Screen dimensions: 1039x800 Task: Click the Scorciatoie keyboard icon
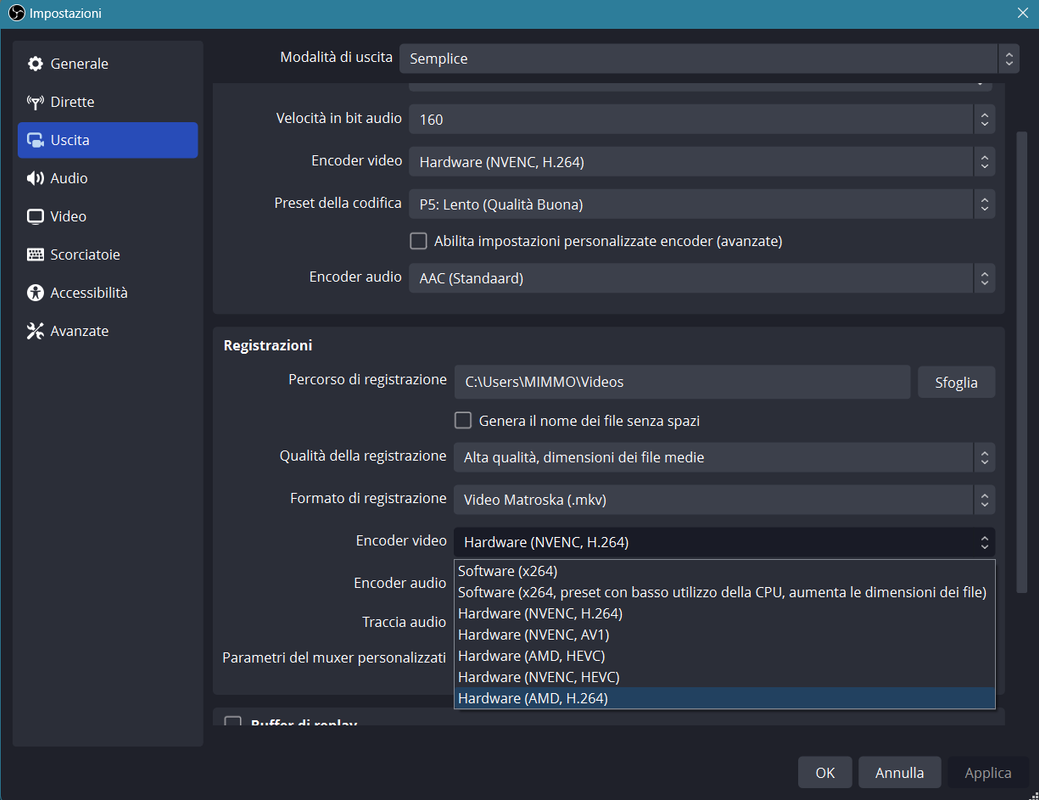coord(35,255)
